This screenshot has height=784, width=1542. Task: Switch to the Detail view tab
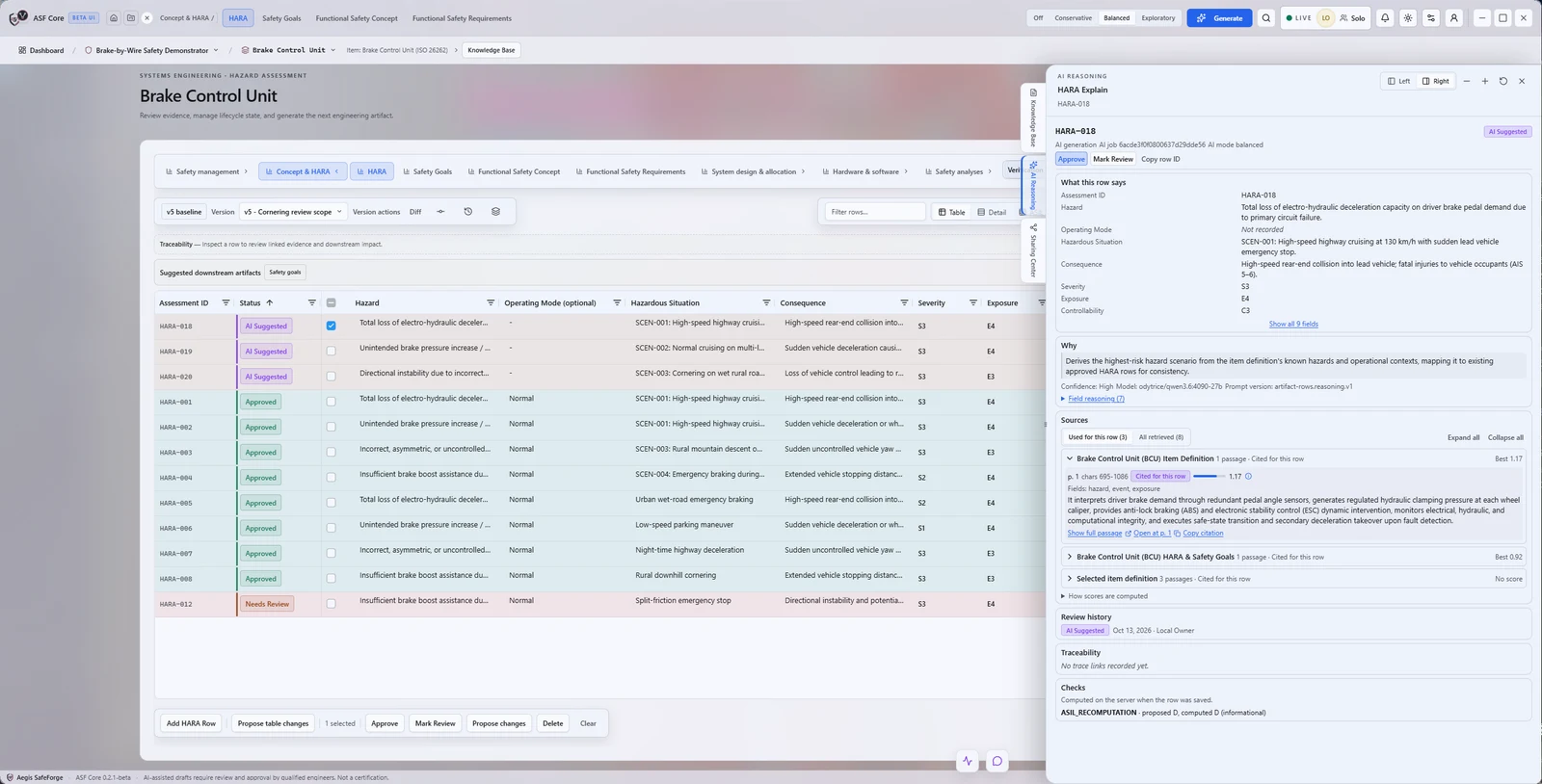992,212
